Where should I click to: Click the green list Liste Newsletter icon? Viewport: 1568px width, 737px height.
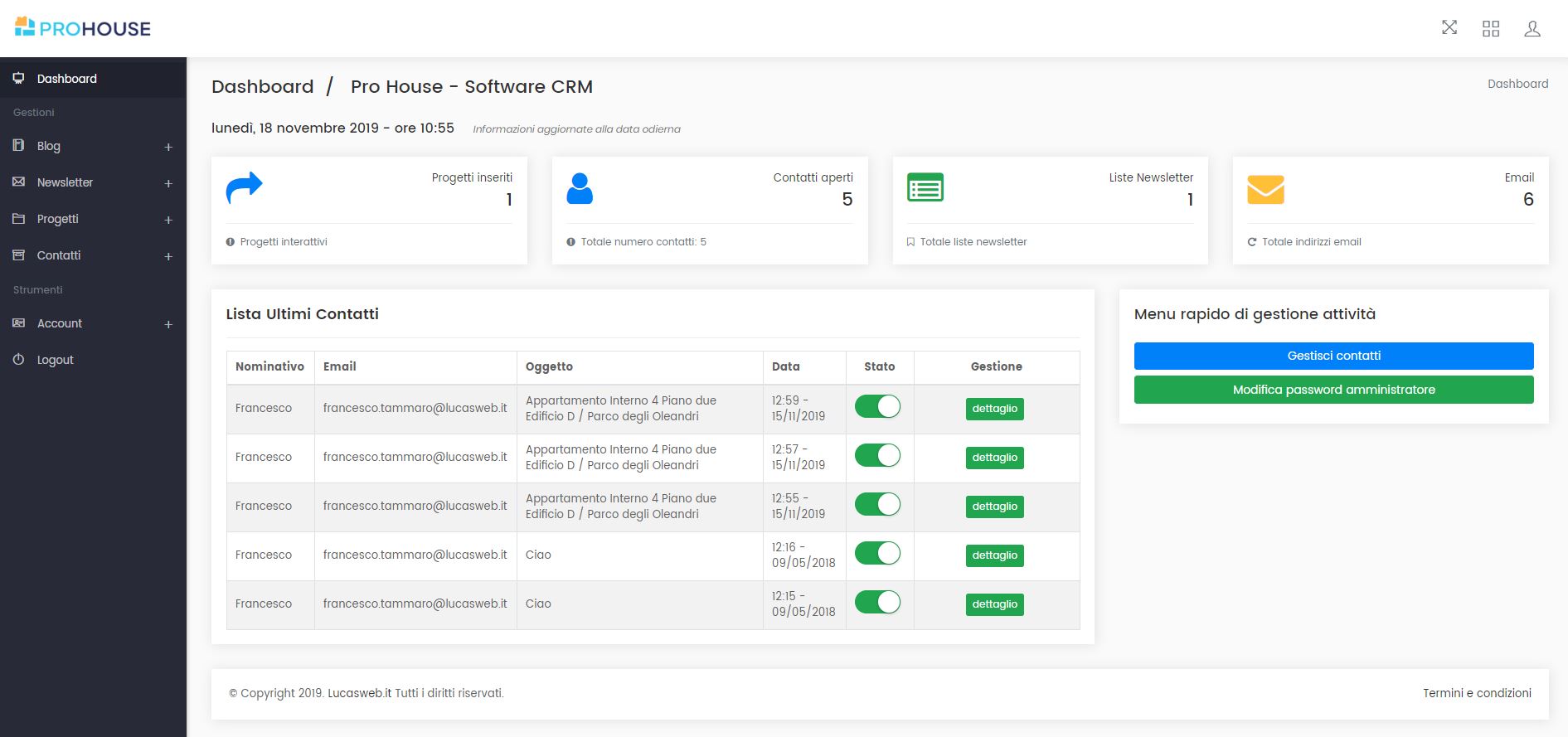[925, 187]
